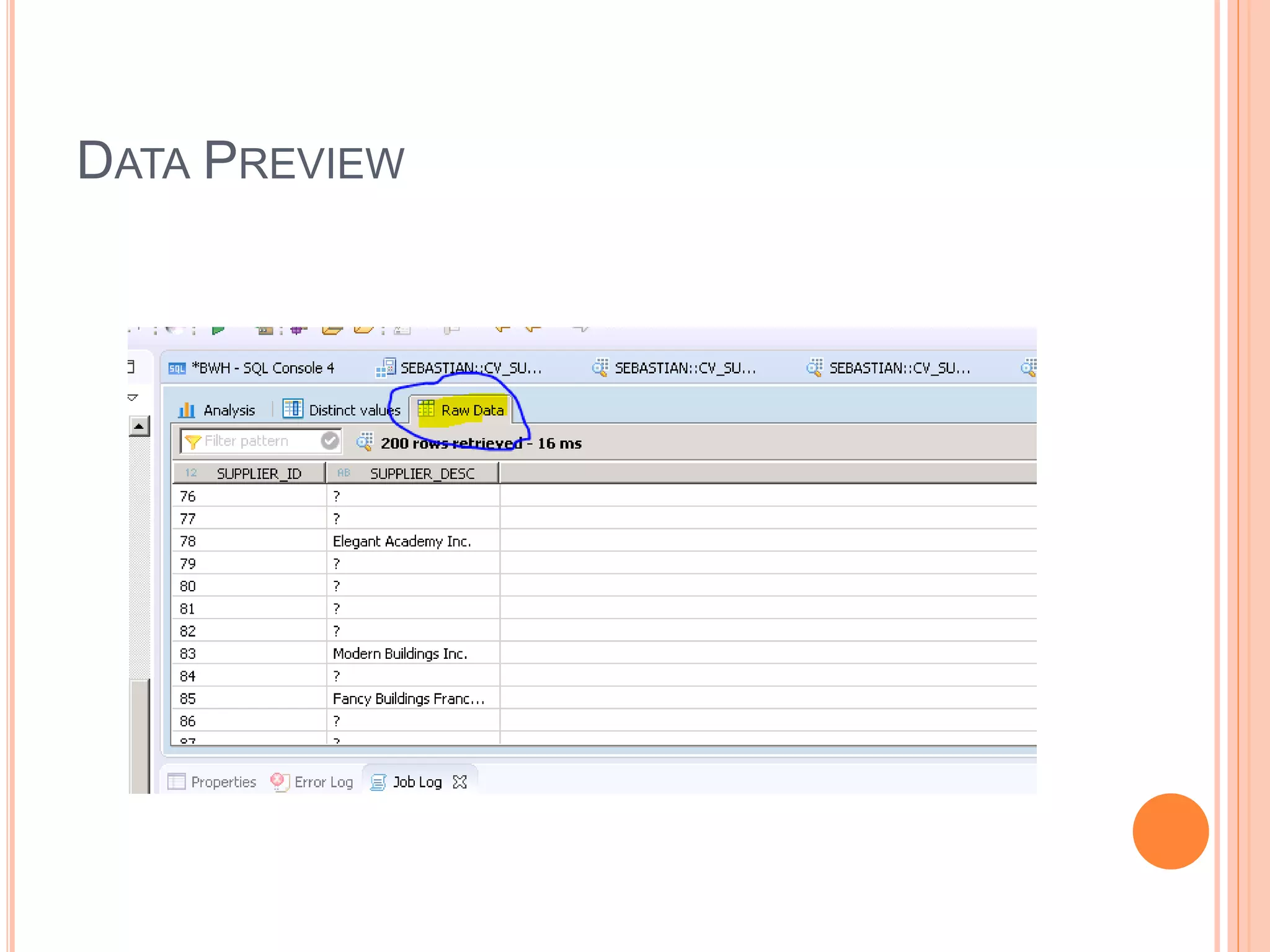Screen dimensions: 1270x952
Task: Select the cell with supplier ID 83
Action: point(249,653)
